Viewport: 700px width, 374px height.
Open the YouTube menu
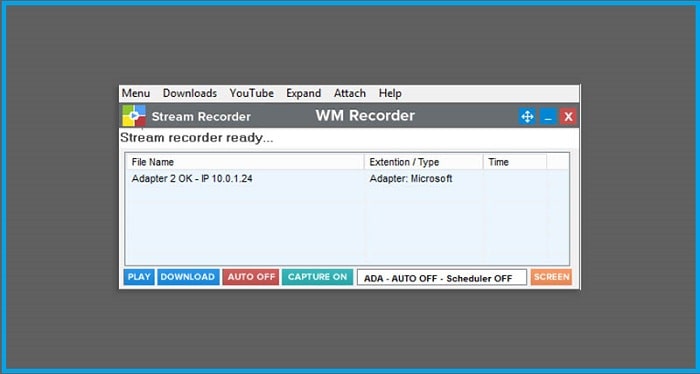point(252,93)
